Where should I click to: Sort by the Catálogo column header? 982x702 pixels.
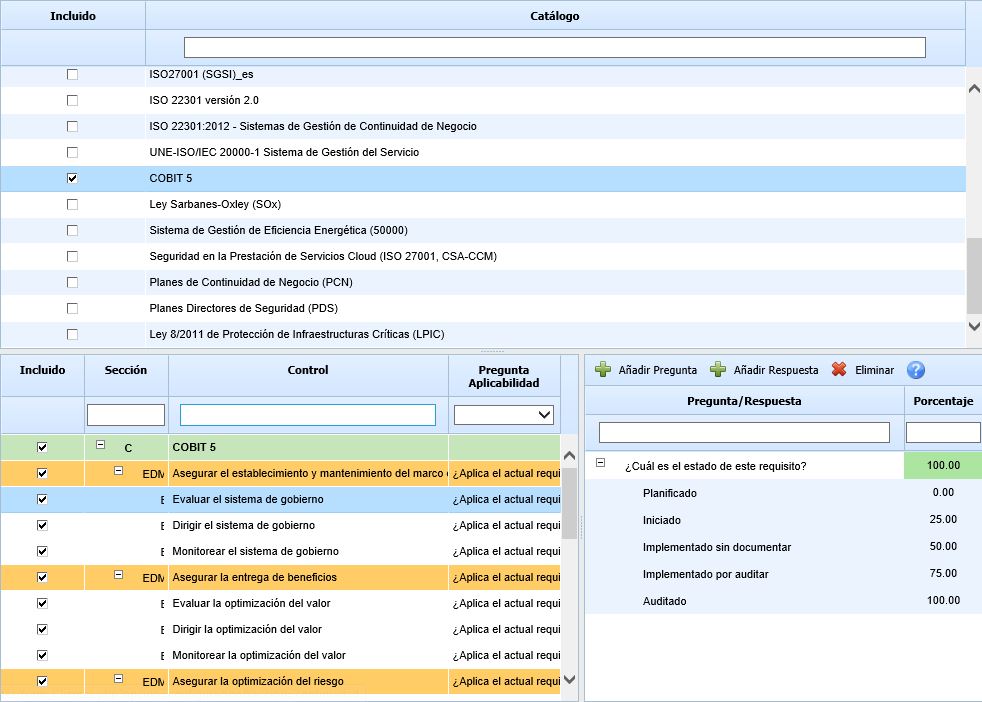coord(554,16)
